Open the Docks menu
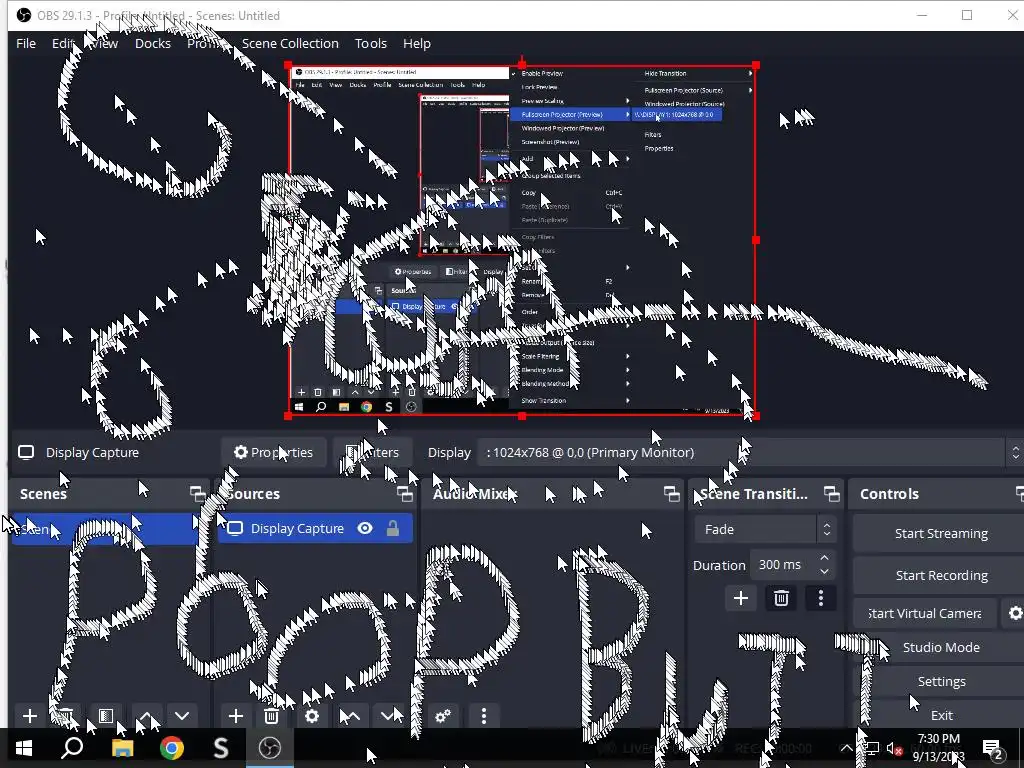The height and width of the screenshot is (768, 1024). coord(153,43)
